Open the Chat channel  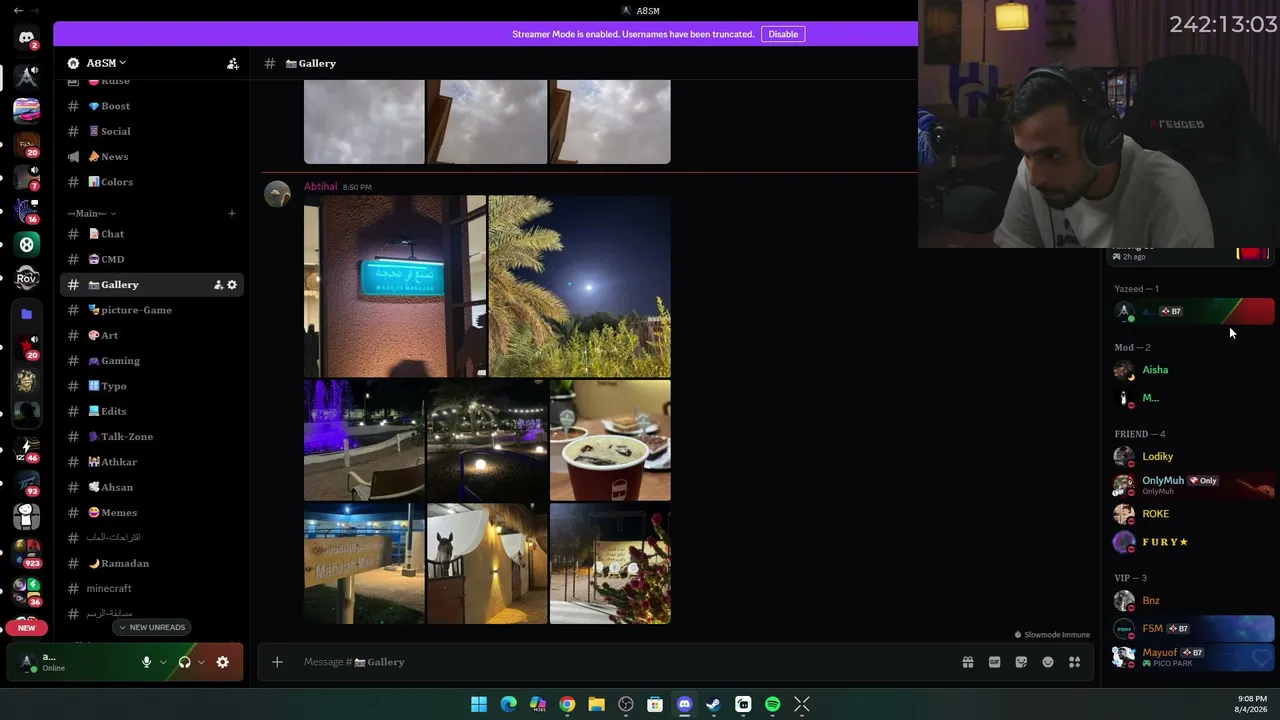point(152,234)
